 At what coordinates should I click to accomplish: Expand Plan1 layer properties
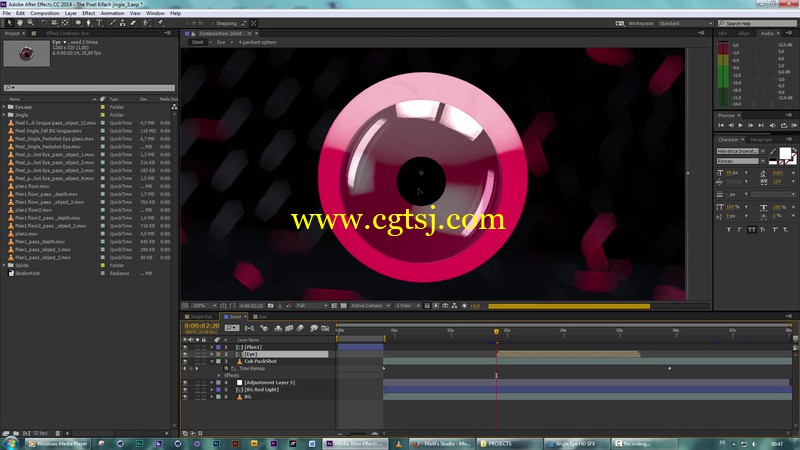click(212, 347)
